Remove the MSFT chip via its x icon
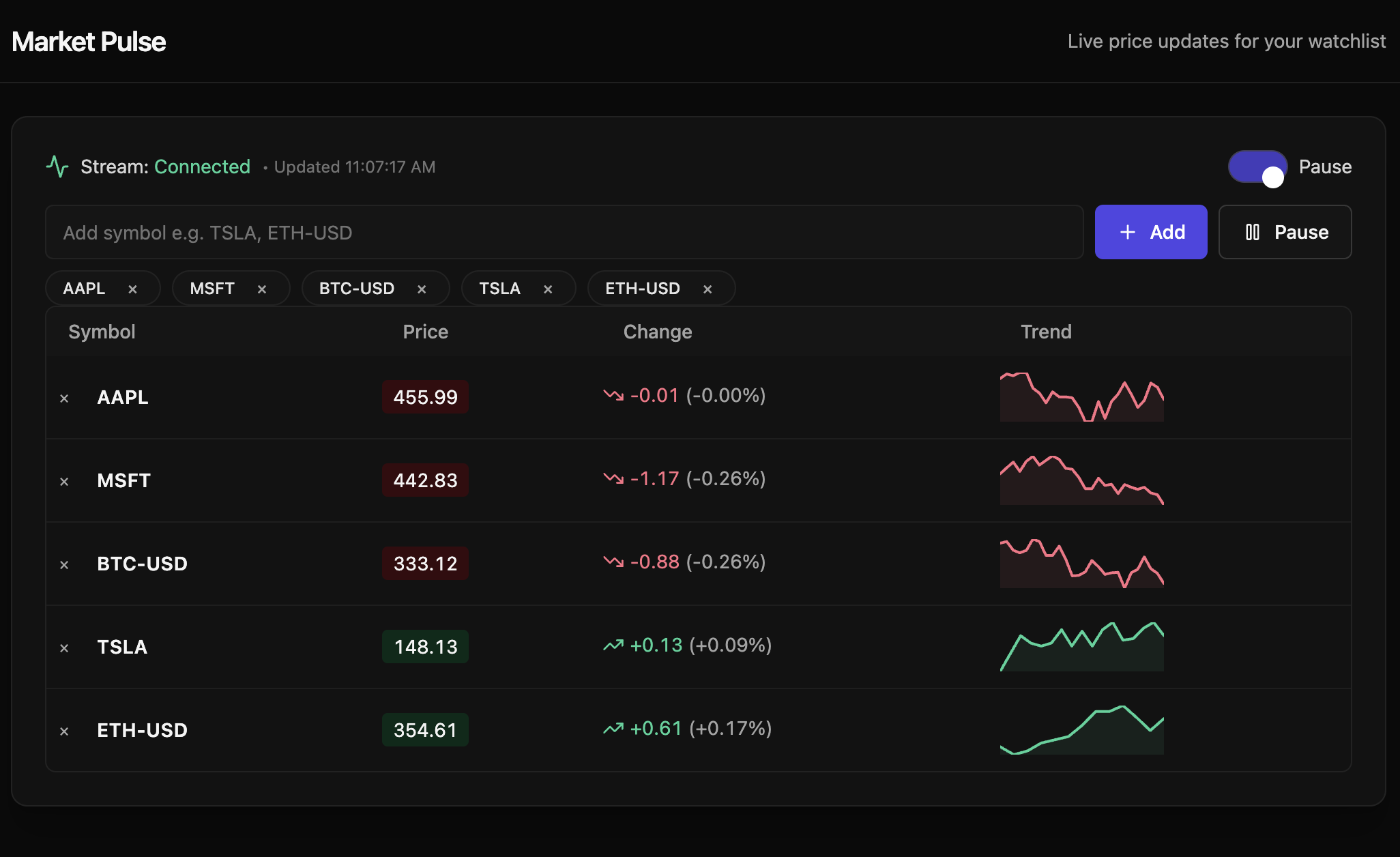 262,289
